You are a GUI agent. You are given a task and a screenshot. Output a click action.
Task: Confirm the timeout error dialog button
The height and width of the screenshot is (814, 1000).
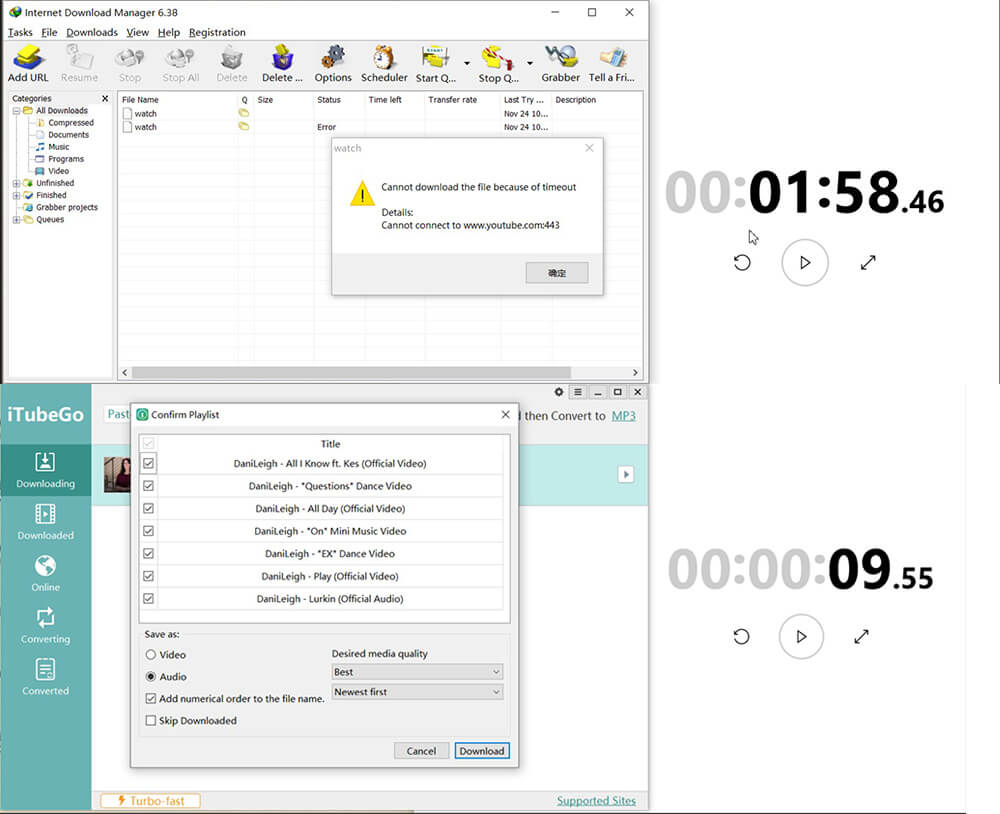[x=557, y=272]
